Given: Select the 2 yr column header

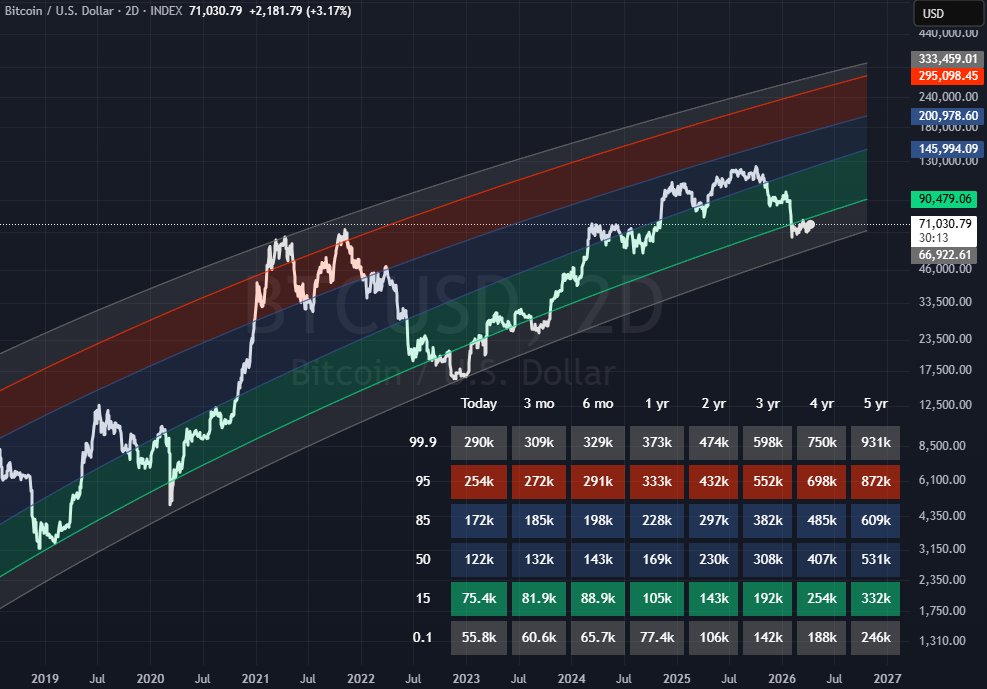Looking at the screenshot, I should 713,403.
